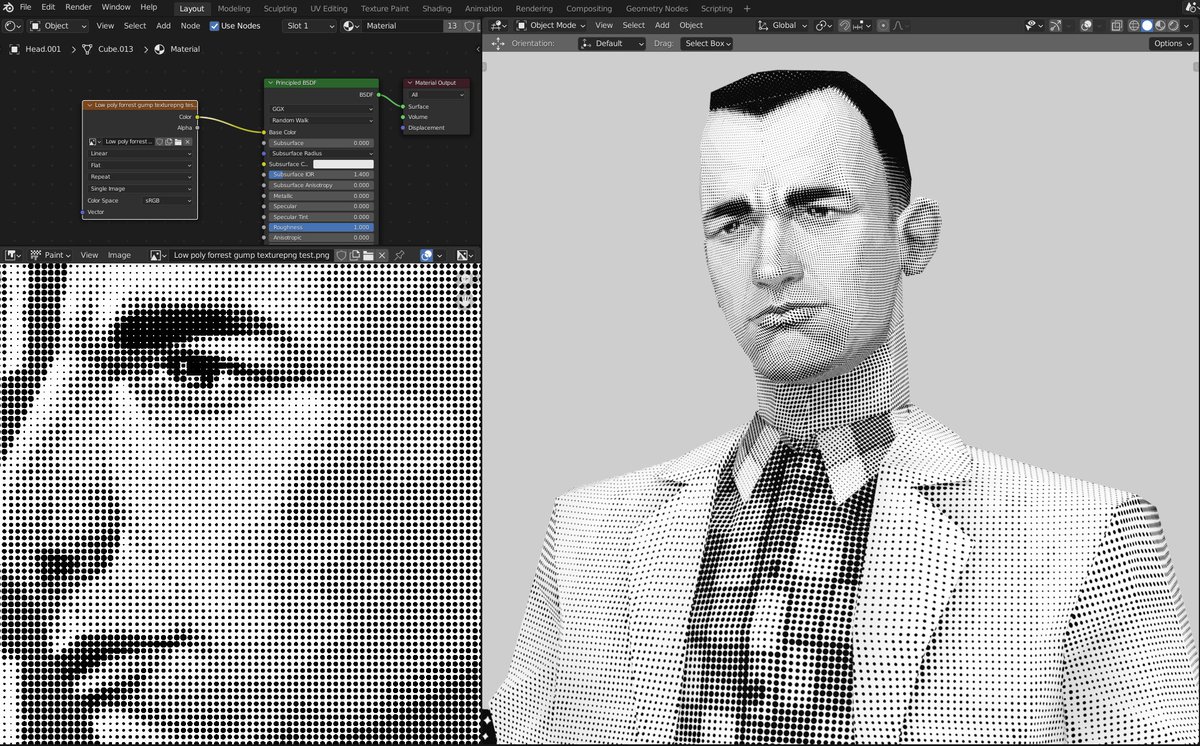1200x746 pixels.
Task: Open the Paint mode dropdown in image editor
Action: (50, 255)
